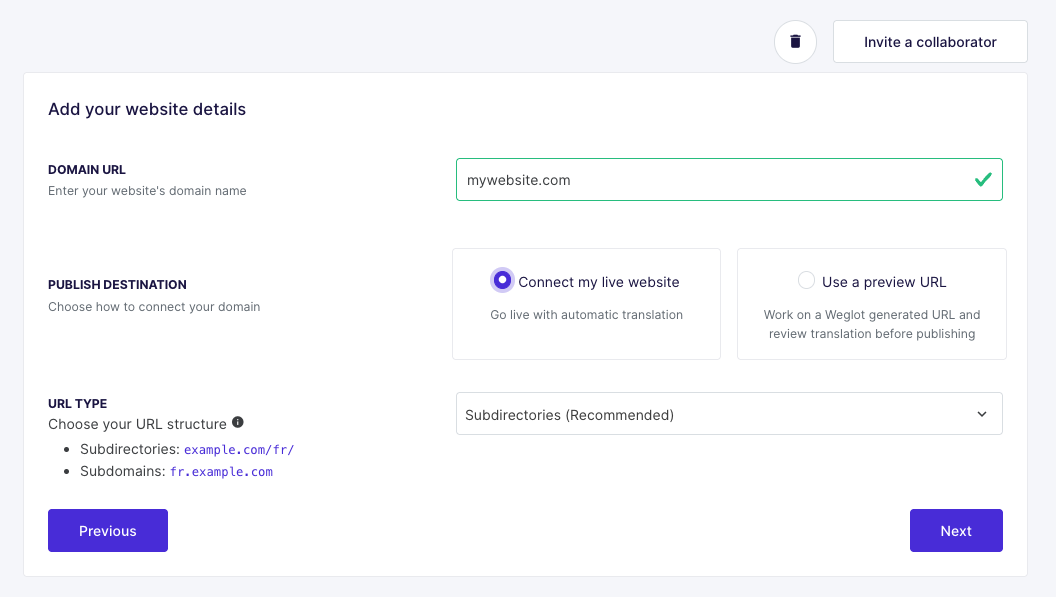Click the fr.example.com subdomain example
Viewport: 1056px width, 597px height.
tap(221, 472)
